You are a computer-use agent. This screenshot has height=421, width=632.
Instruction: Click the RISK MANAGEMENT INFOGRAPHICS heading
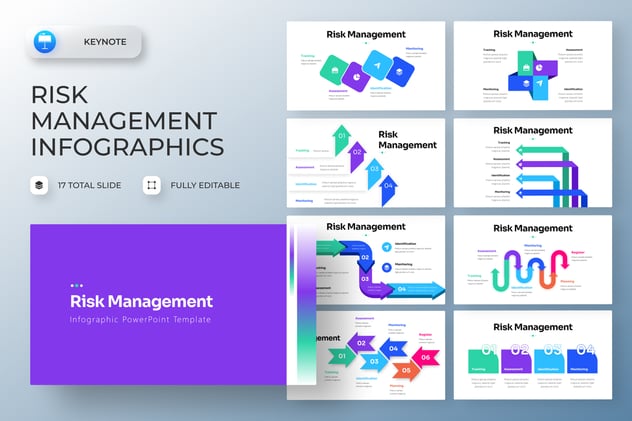point(127,121)
